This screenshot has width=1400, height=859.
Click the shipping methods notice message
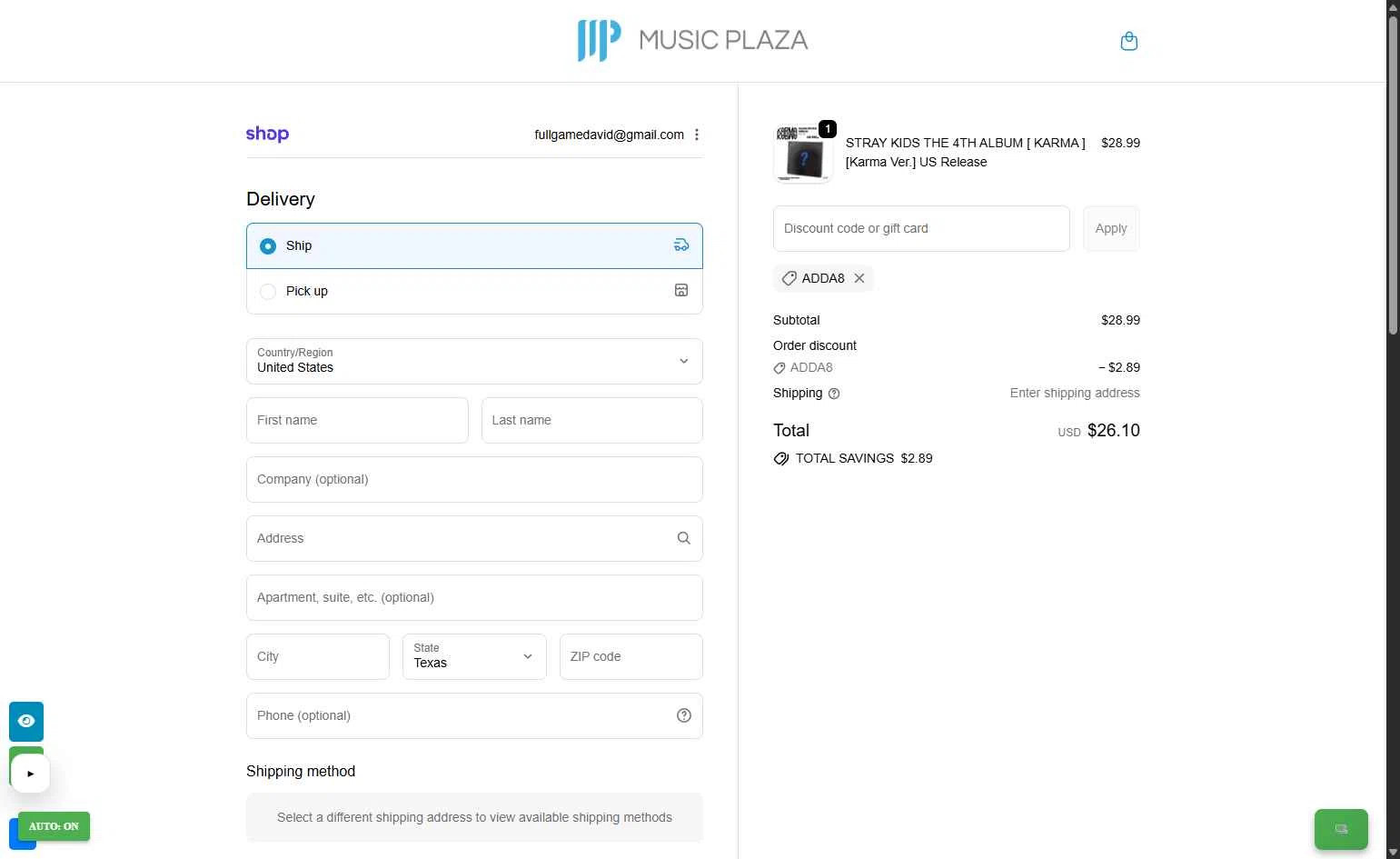pyautogui.click(x=474, y=817)
